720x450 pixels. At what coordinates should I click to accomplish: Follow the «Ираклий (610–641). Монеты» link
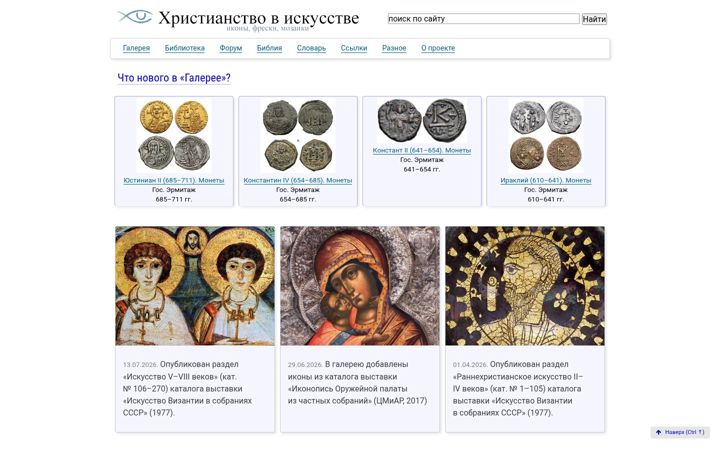pyautogui.click(x=546, y=180)
